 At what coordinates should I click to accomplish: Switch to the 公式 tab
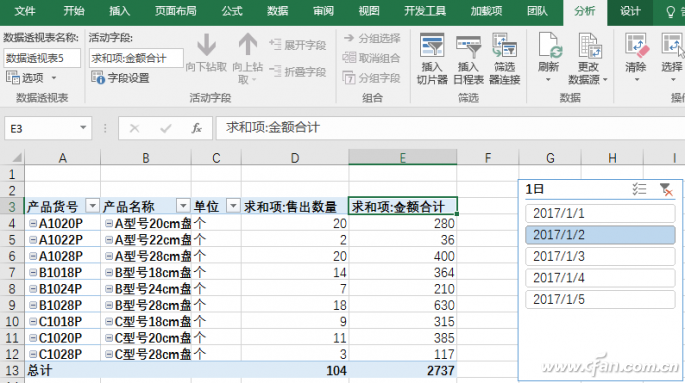(x=232, y=11)
